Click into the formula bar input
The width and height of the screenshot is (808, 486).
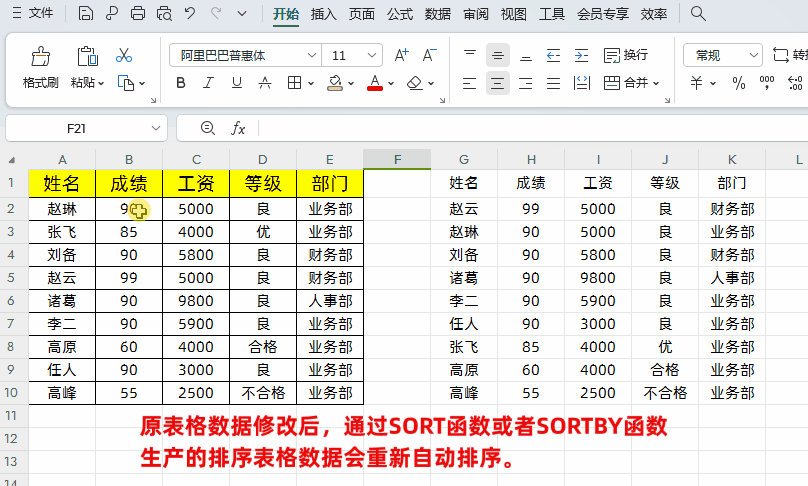[x=533, y=128]
